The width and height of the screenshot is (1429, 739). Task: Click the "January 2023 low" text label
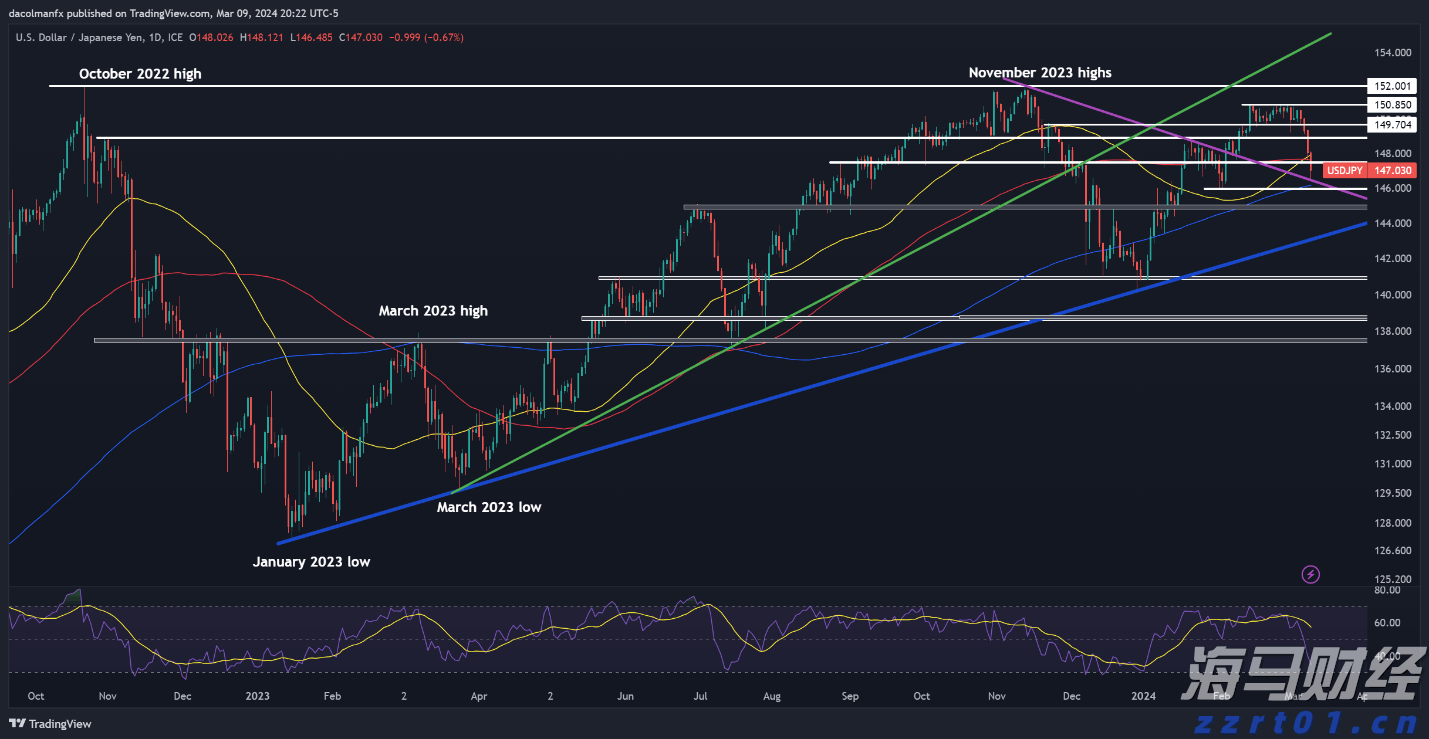pyautogui.click(x=311, y=562)
